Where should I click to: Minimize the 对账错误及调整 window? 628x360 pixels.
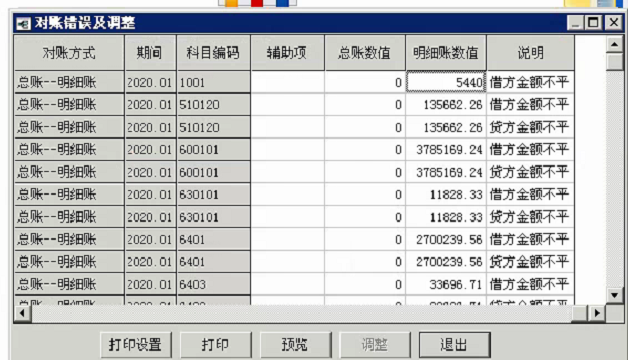tap(576, 23)
